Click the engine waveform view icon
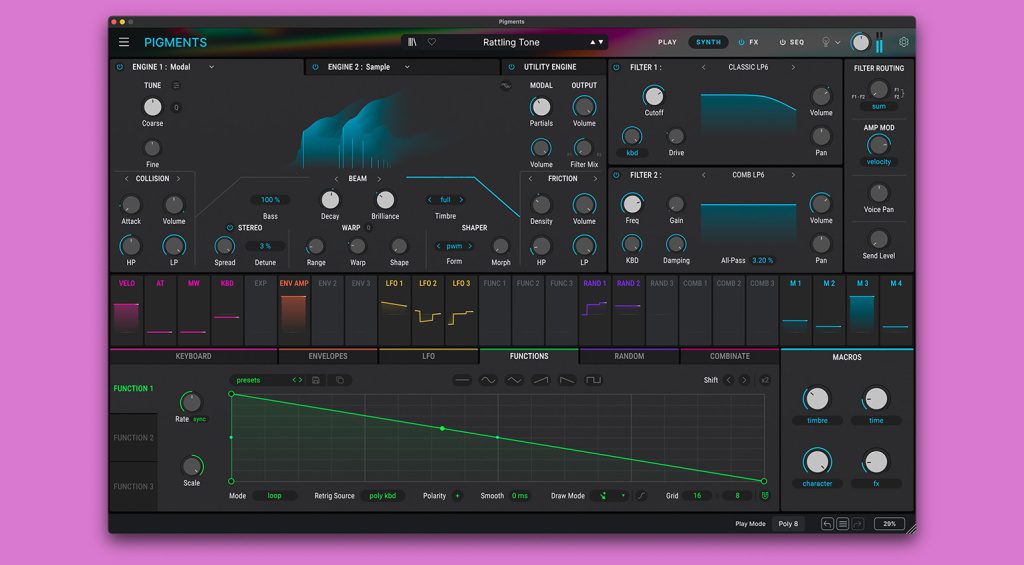The width and height of the screenshot is (1024, 565). pyautogui.click(x=505, y=86)
